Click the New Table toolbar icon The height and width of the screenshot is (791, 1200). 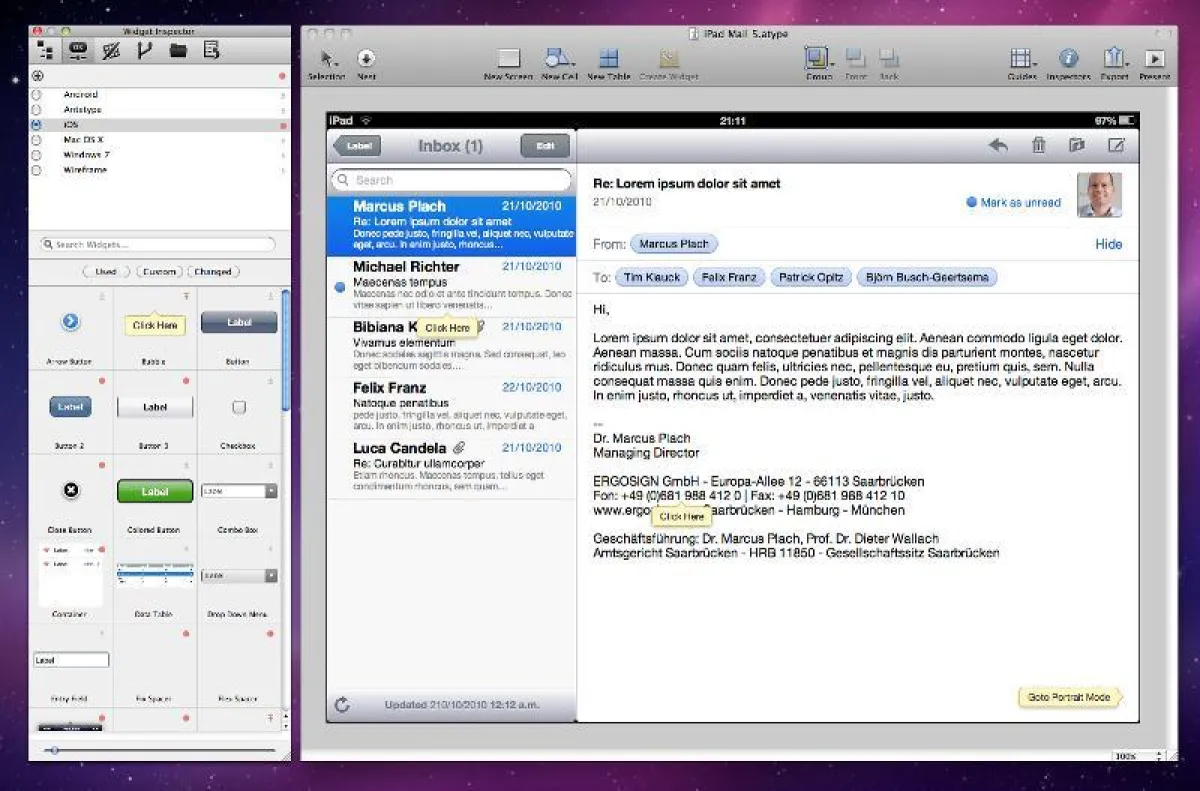[608, 59]
